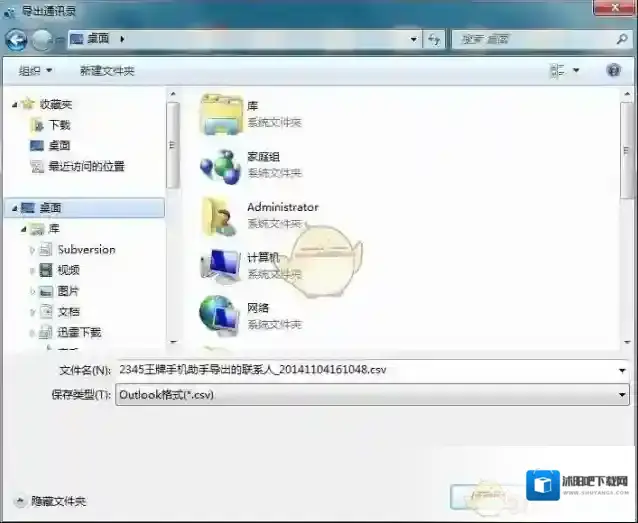This screenshot has height=523, width=638.
Task: Open the 组织 organize menu
Action: click(36, 71)
